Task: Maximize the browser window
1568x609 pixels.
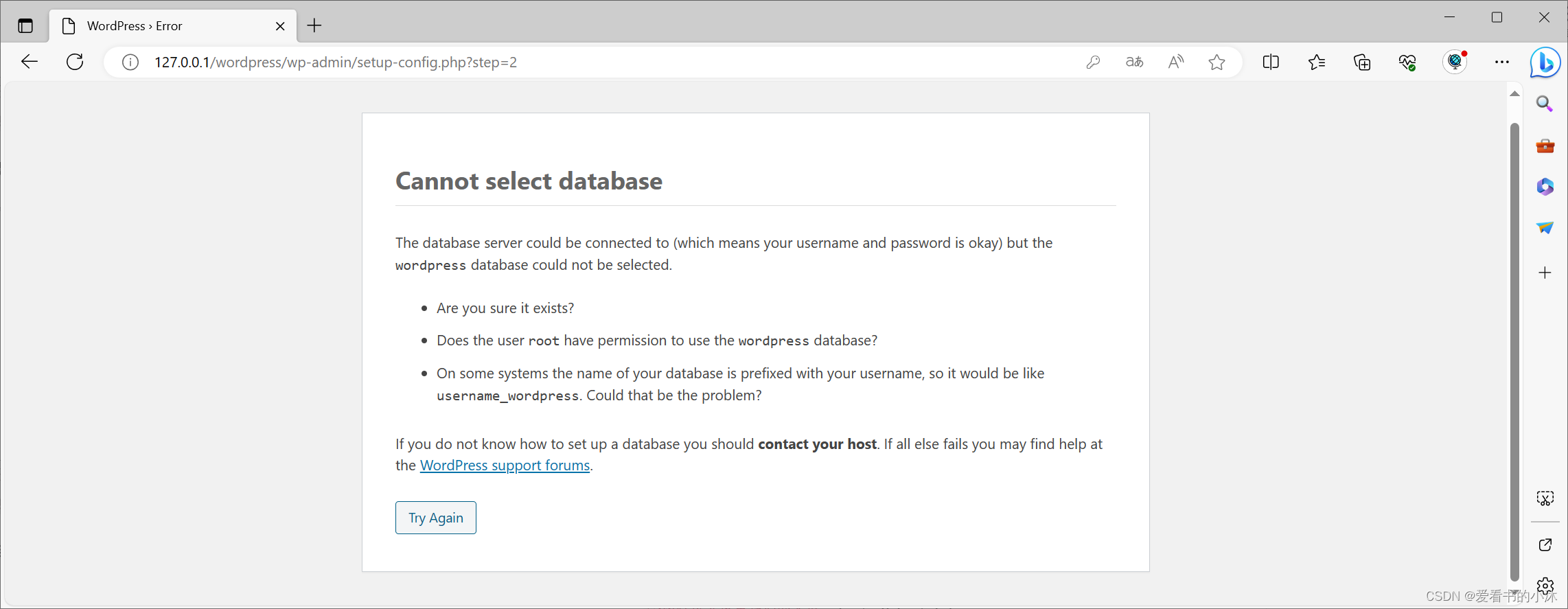Action: pos(1497,17)
